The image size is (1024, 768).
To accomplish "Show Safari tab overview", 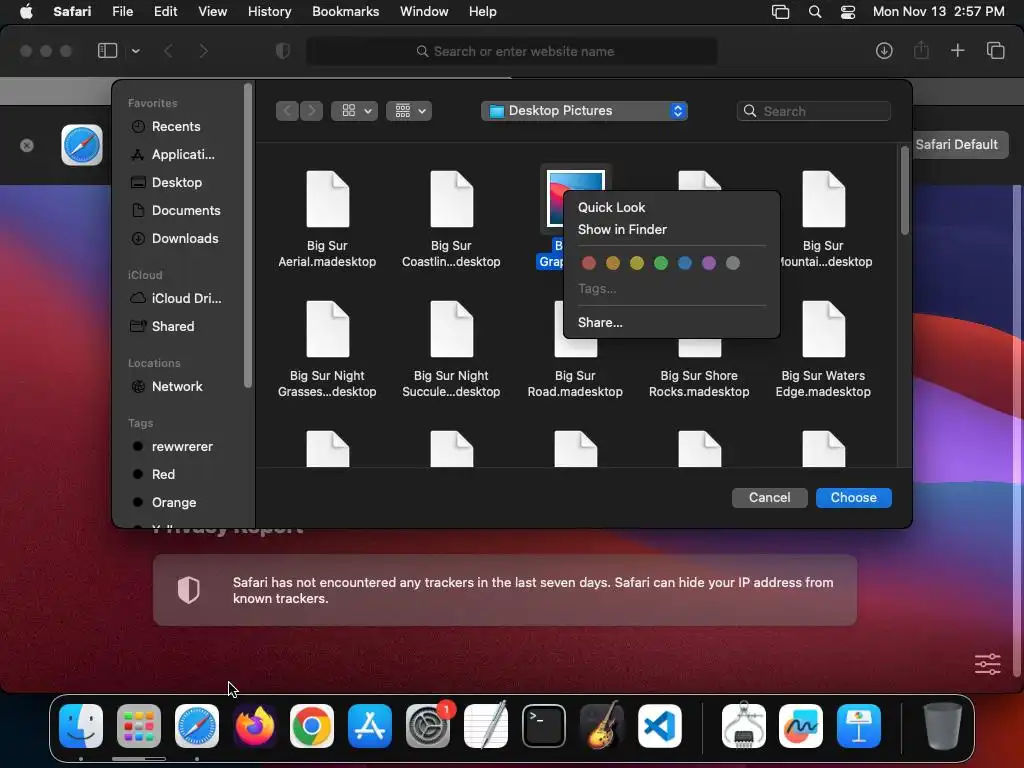I will [x=995, y=50].
